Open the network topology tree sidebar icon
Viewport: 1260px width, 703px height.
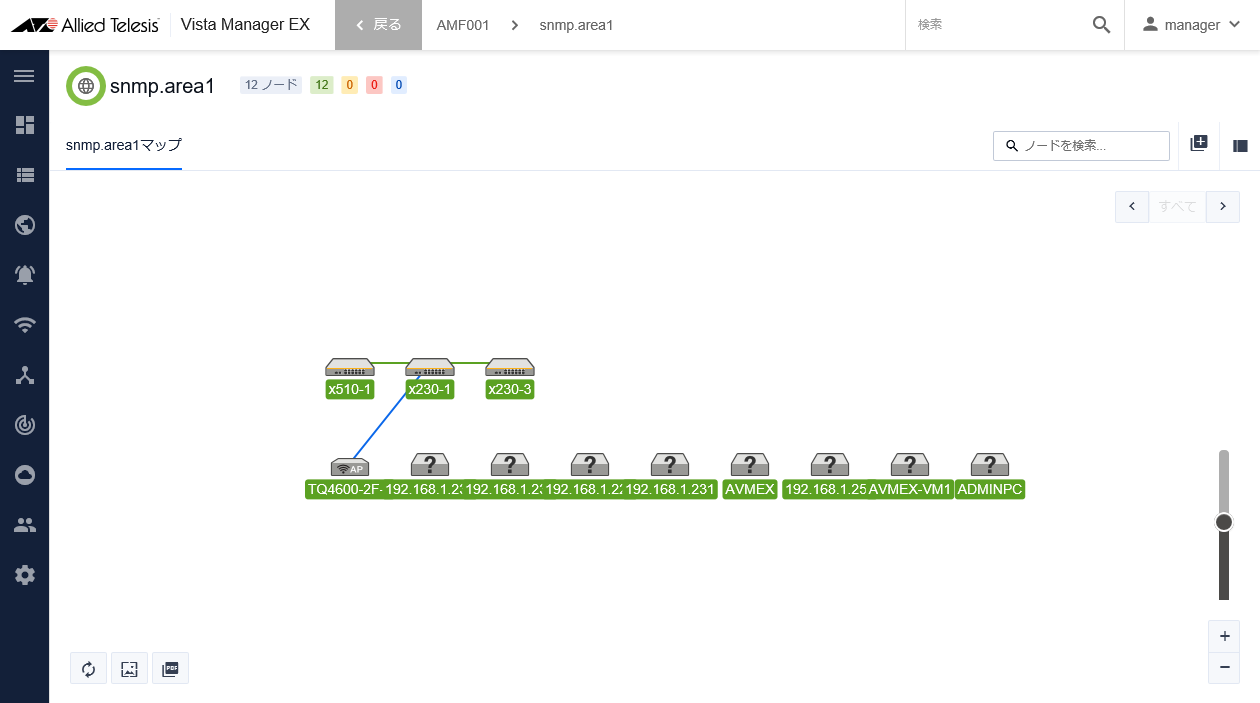coord(25,375)
